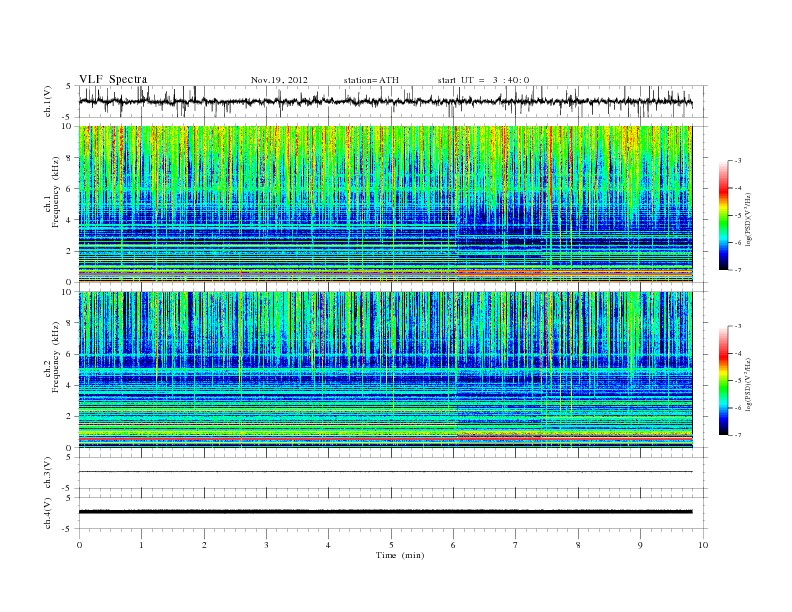Click the 'station=ATH' label
Image resolution: width=792 pixels, height=612 pixels.
click(x=371, y=80)
